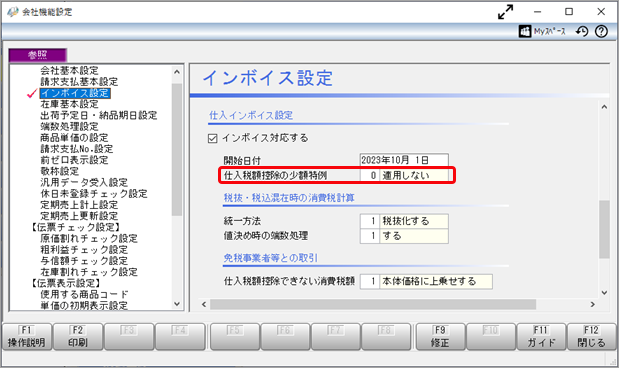Click the left list vertical scrollbar thumb
The width and height of the screenshot is (619, 368).
[x=177, y=149]
